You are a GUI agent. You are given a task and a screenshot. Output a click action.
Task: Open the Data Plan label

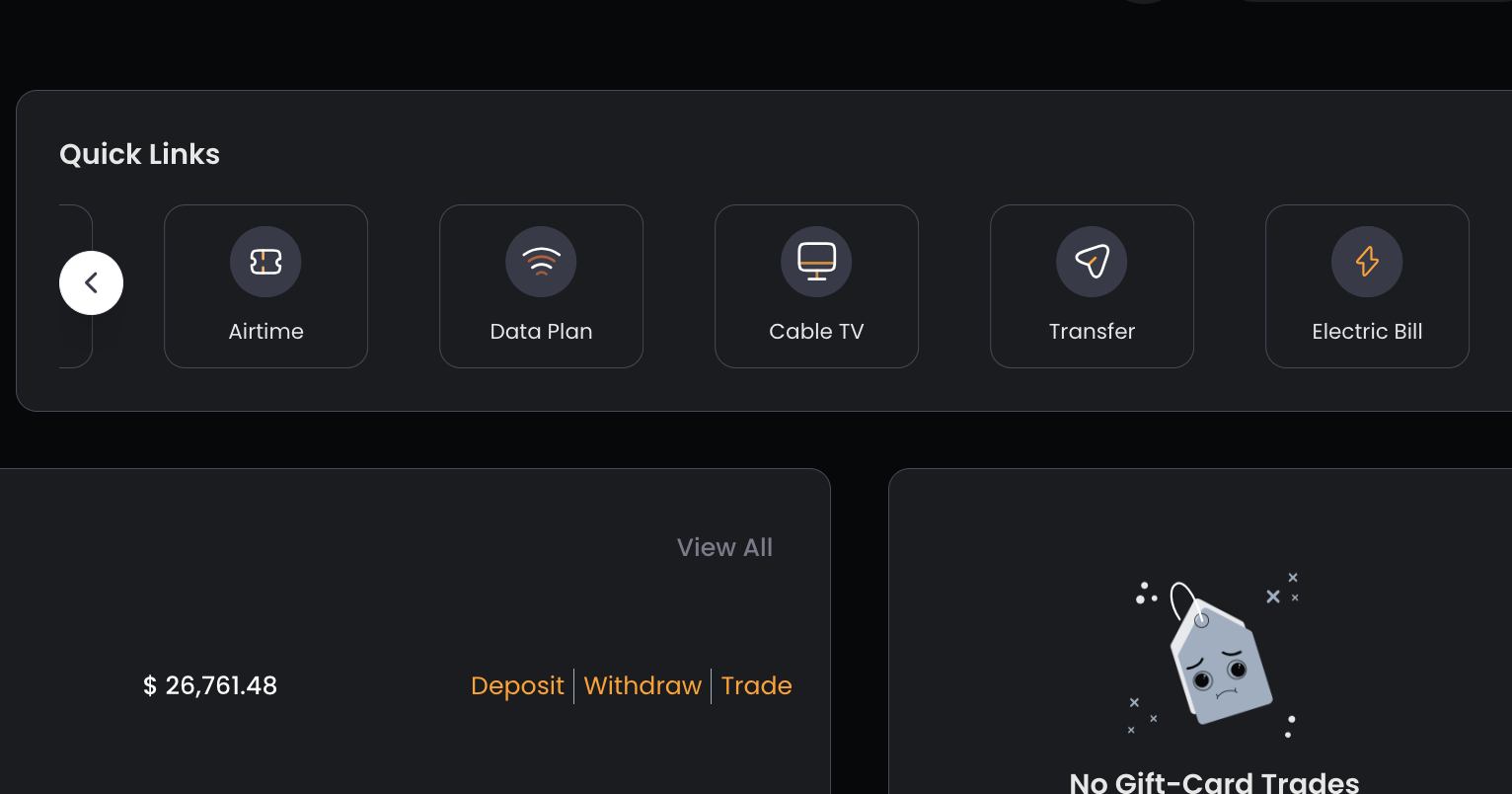541,332
